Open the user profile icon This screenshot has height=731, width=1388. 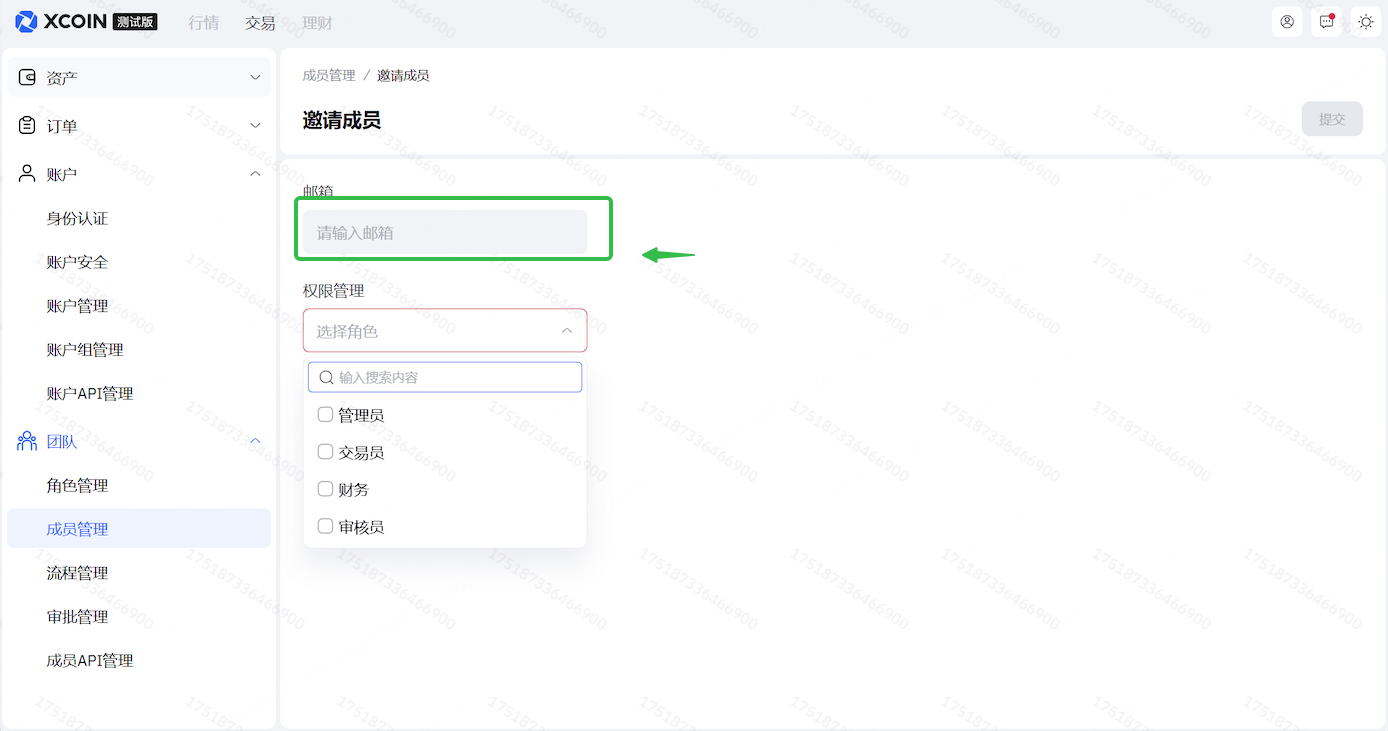coord(1287,22)
